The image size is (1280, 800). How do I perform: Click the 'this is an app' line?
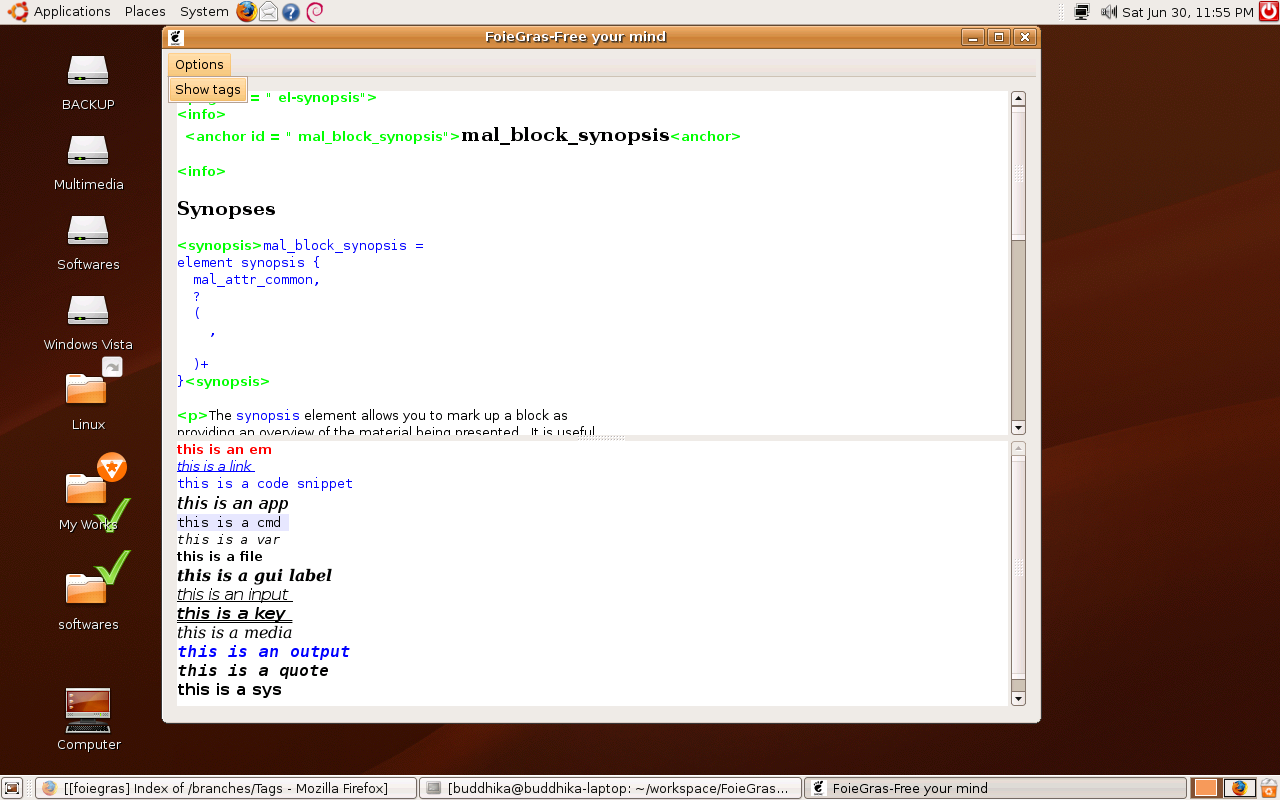[232, 503]
